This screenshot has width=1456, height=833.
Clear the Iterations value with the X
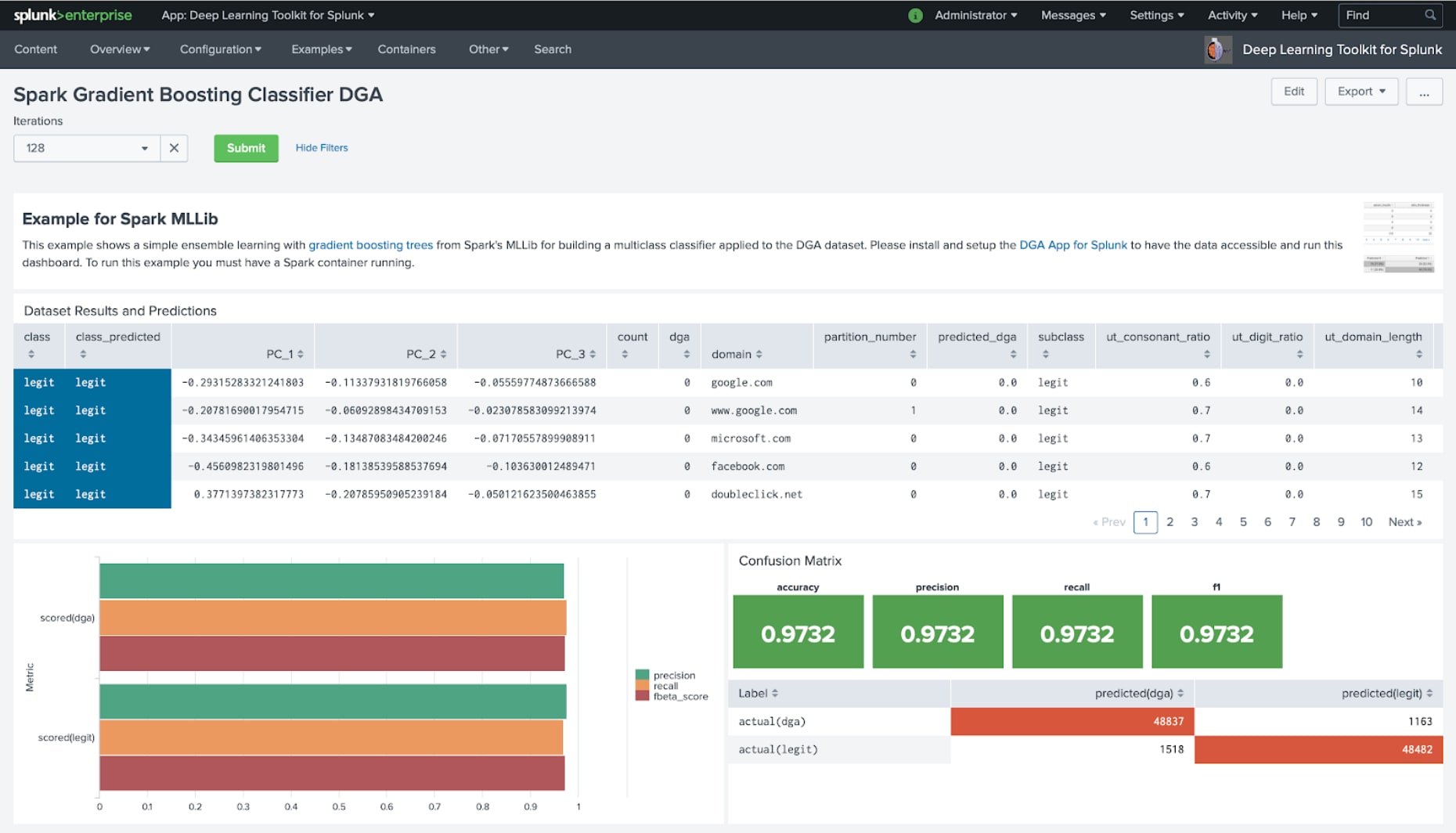pyautogui.click(x=174, y=148)
